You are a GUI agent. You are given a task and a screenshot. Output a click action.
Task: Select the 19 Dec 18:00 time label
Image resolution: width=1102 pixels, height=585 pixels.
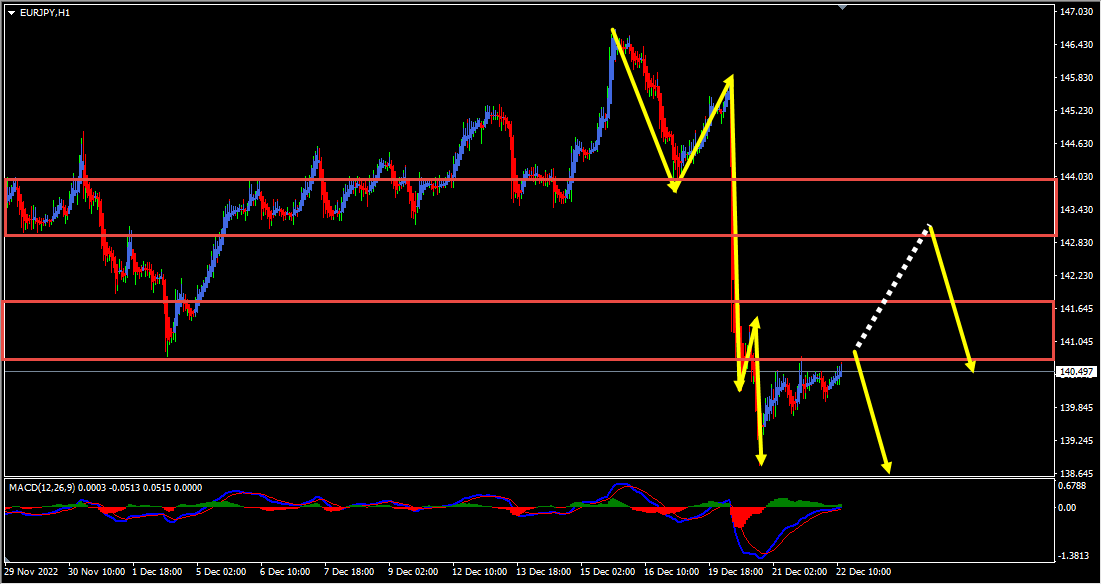[737, 572]
